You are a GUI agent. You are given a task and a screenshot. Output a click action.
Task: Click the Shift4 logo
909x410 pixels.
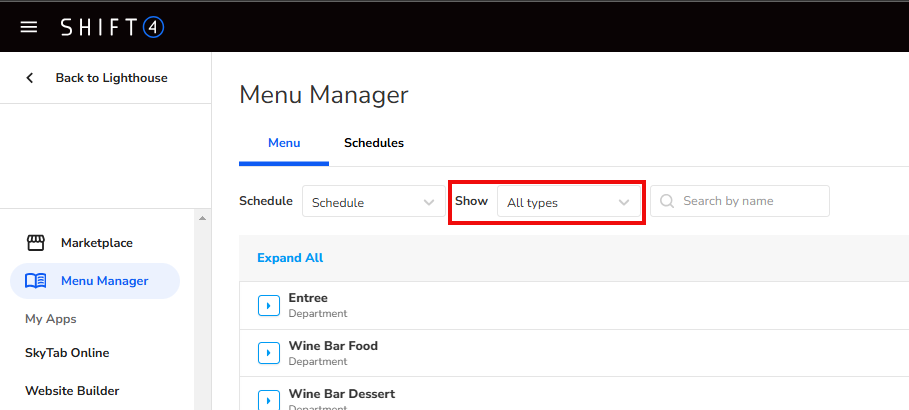pos(112,27)
